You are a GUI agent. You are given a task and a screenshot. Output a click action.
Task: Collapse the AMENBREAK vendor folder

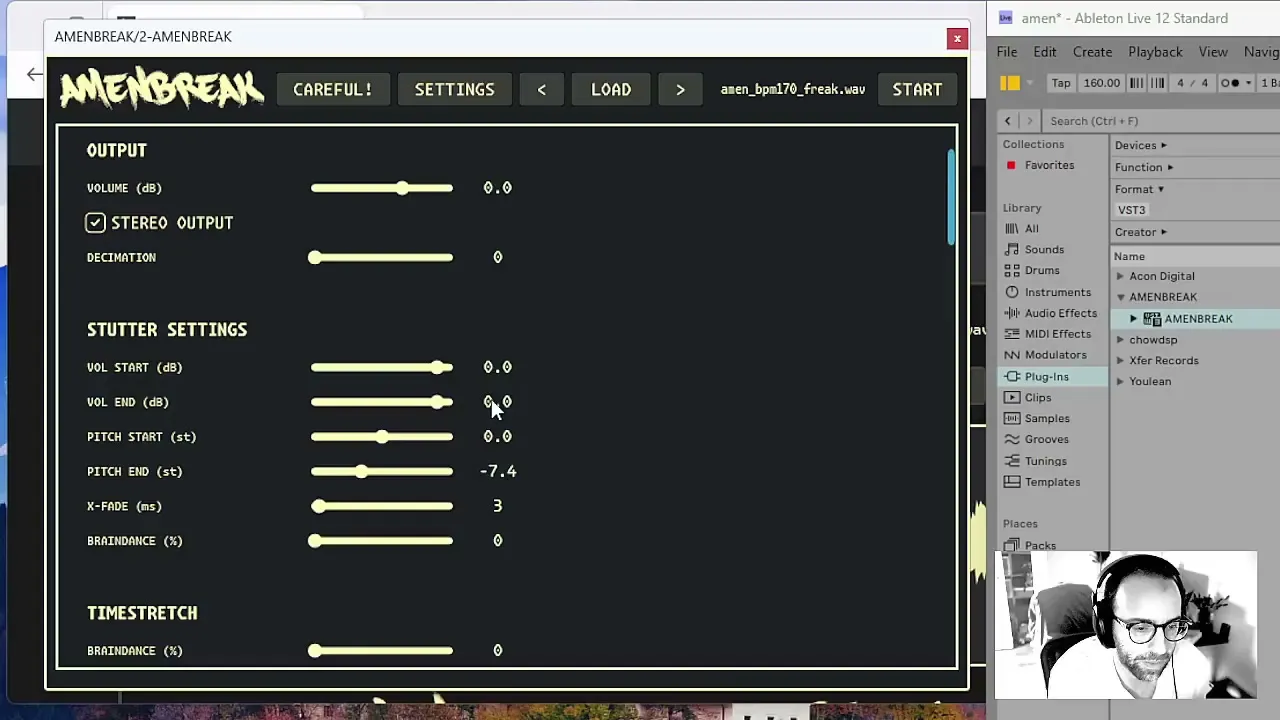pos(1120,298)
